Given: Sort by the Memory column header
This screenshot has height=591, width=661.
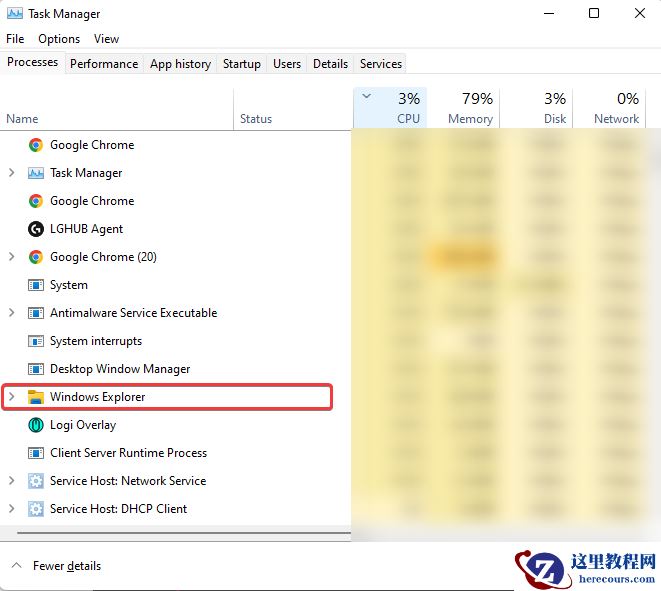Looking at the screenshot, I should (463, 108).
